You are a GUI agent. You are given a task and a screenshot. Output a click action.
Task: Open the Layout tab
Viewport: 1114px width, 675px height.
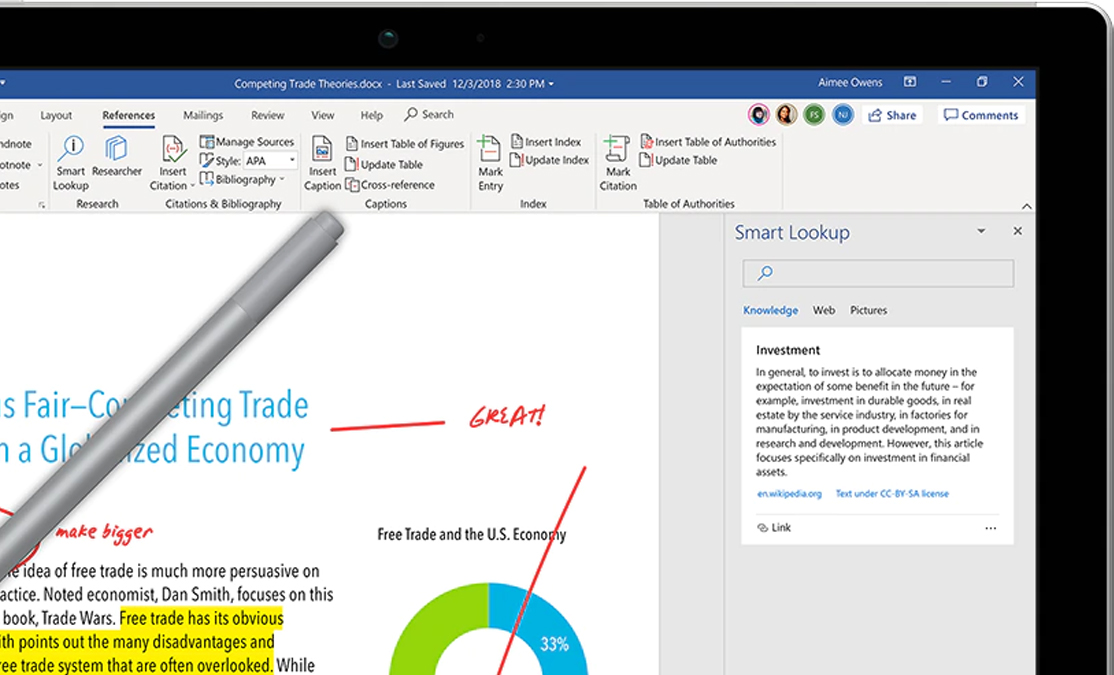coord(56,115)
